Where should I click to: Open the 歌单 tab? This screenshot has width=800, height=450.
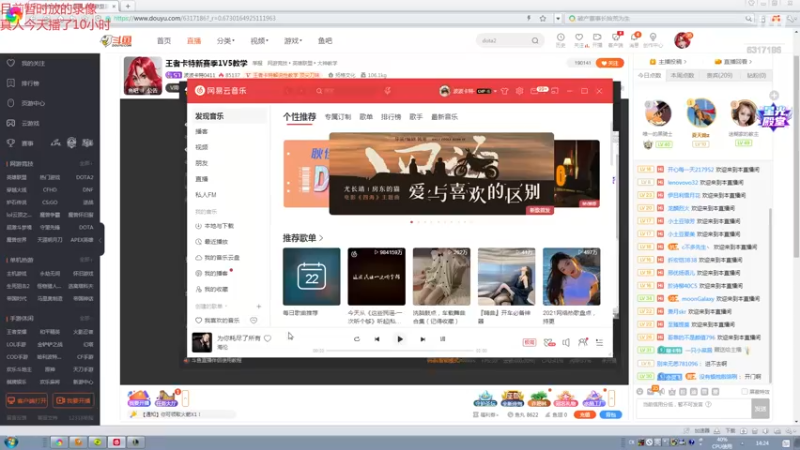click(x=366, y=117)
